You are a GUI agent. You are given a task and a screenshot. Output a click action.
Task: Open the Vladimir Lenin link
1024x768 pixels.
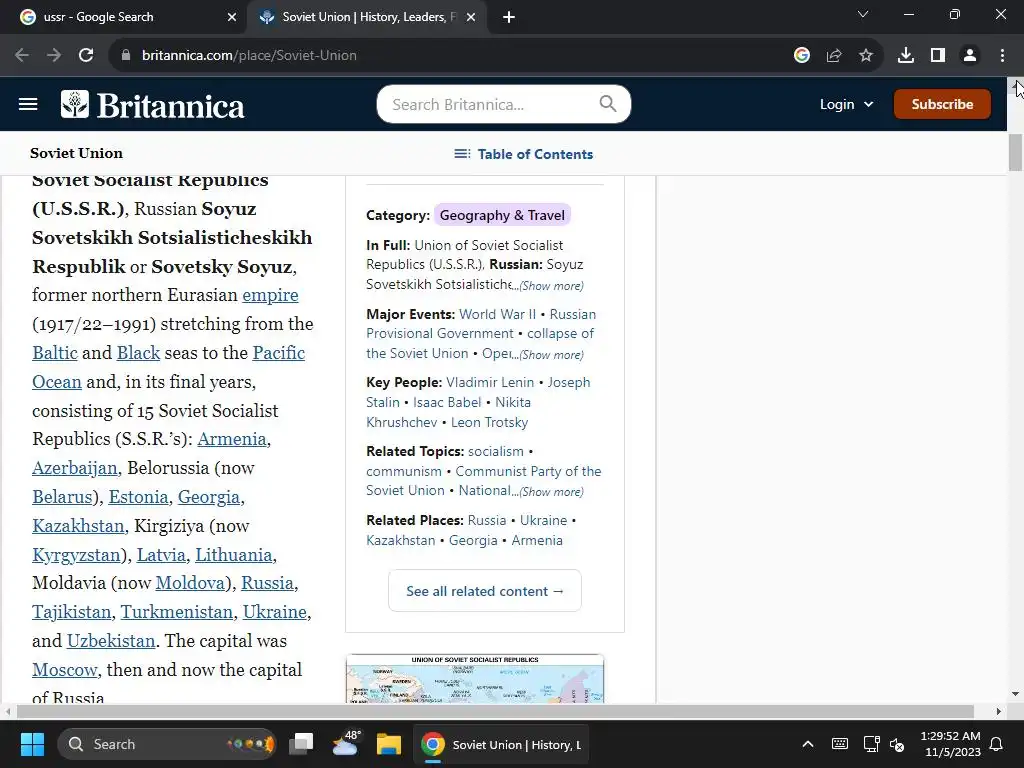[x=490, y=383]
